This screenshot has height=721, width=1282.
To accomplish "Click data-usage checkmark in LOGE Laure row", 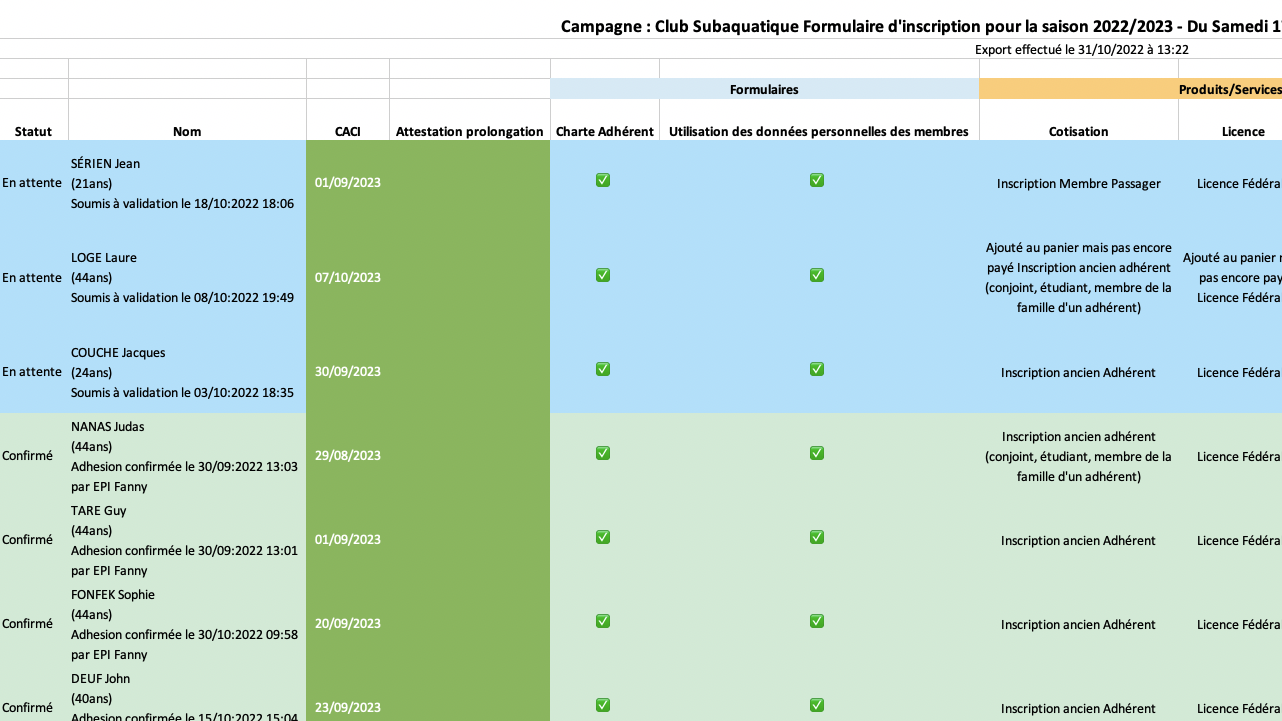I will [817, 275].
